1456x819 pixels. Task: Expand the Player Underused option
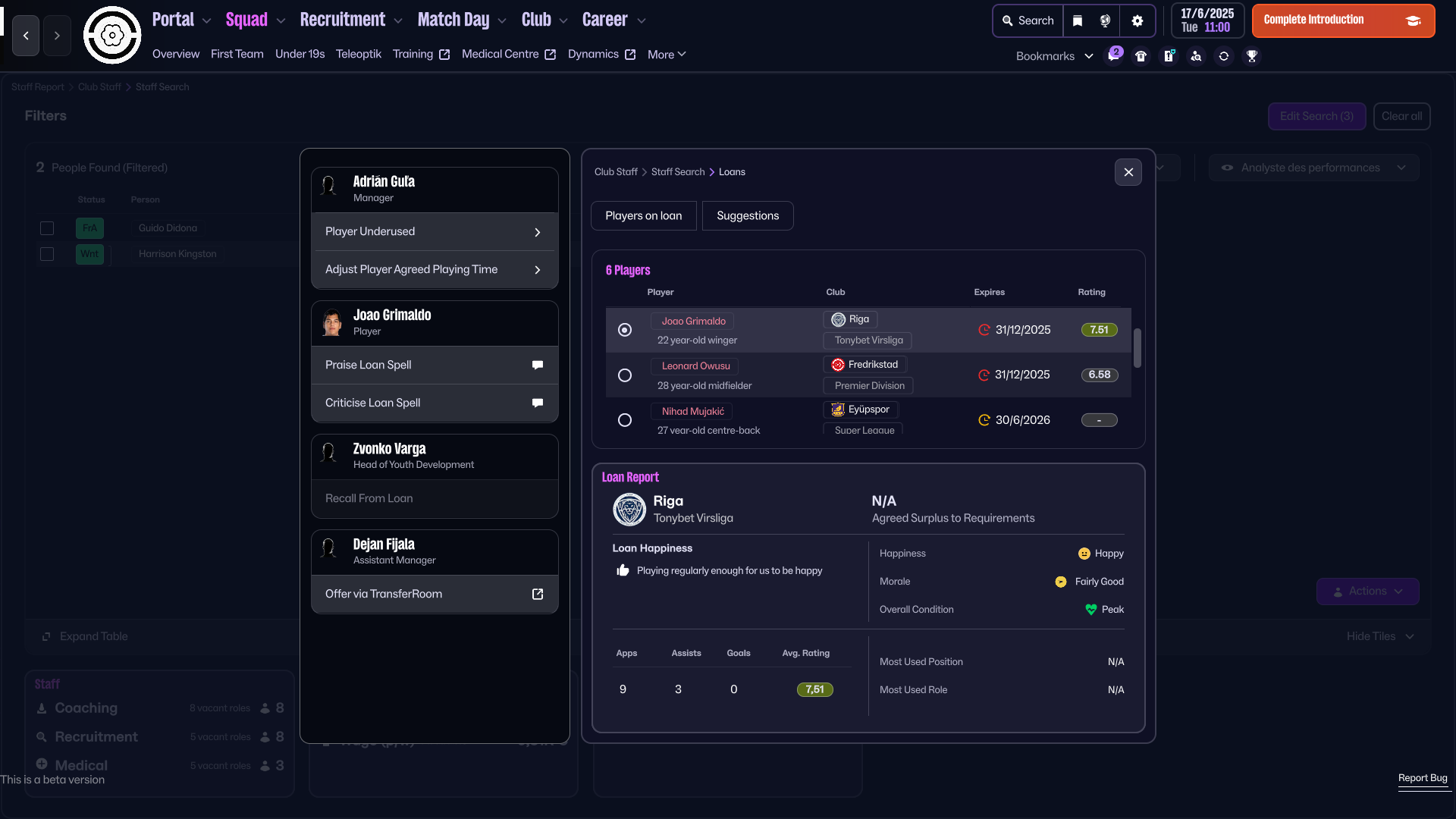tap(435, 231)
